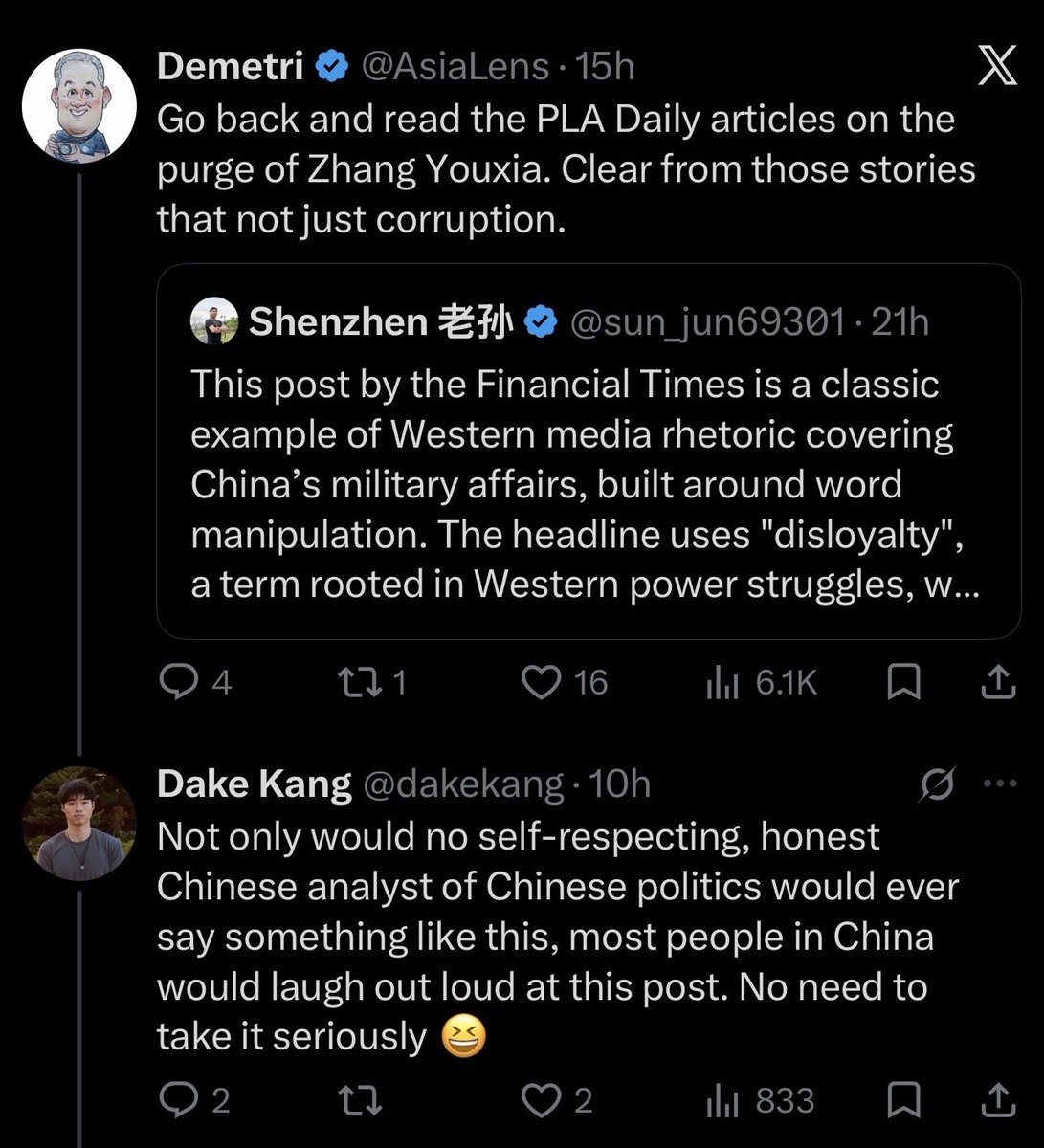
Task: Visit @dakekang profile handle
Action: pyautogui.click(x=463, y=784)
